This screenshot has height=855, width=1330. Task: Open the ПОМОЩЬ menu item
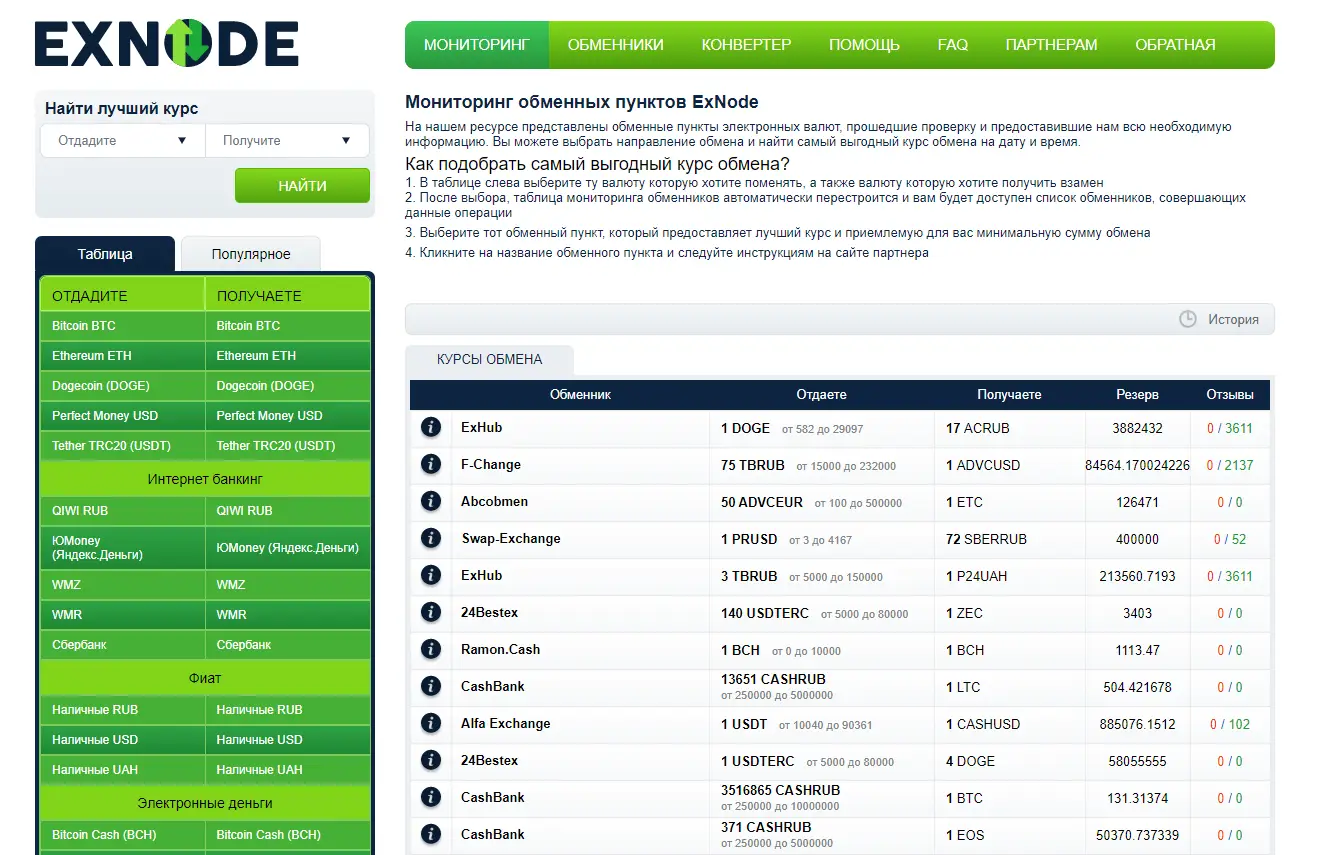[864, 45]
